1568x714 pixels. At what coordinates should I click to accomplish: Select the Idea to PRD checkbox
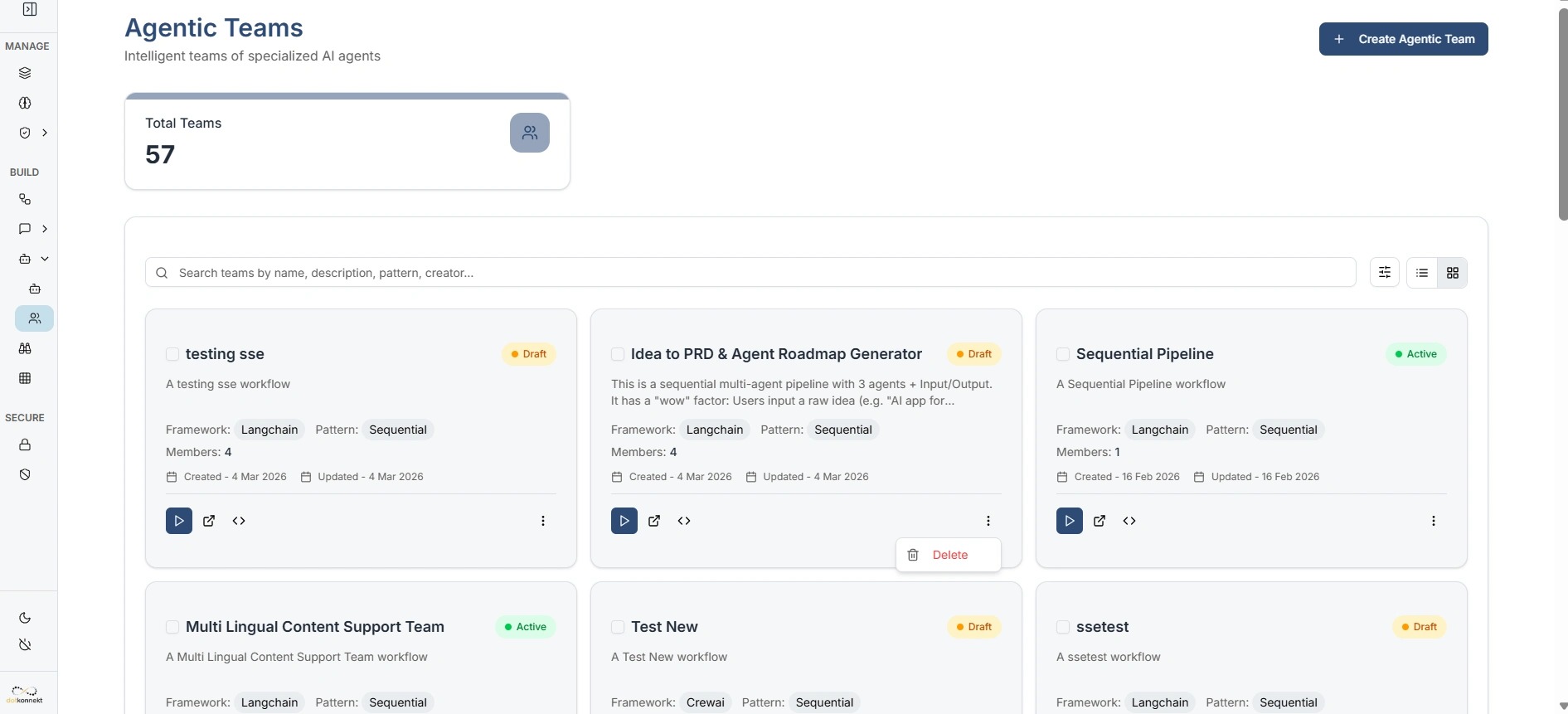618,354
